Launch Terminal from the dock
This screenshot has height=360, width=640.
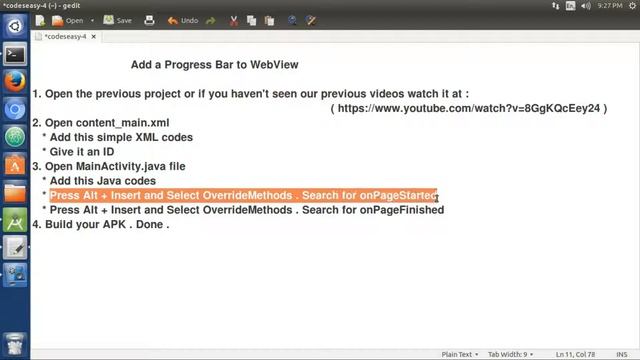point(15,54)
